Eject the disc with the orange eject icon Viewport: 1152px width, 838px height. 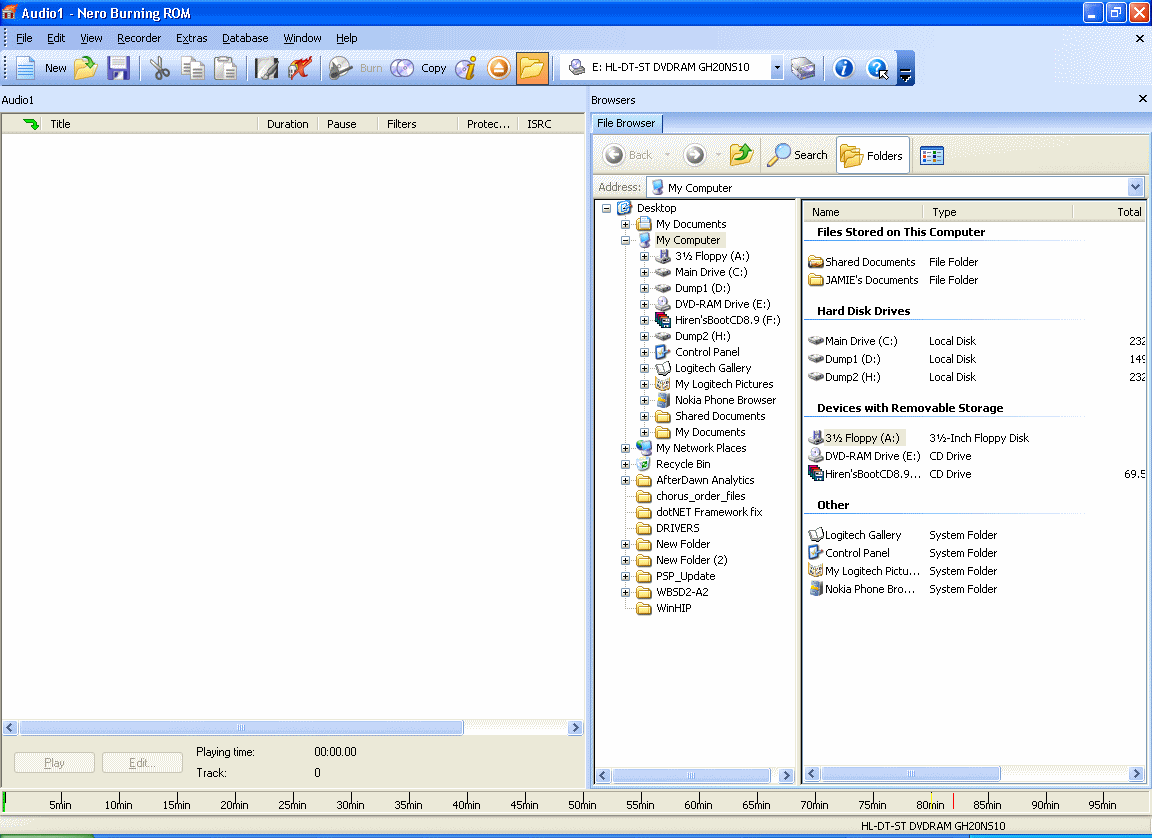tap(499, 68)
